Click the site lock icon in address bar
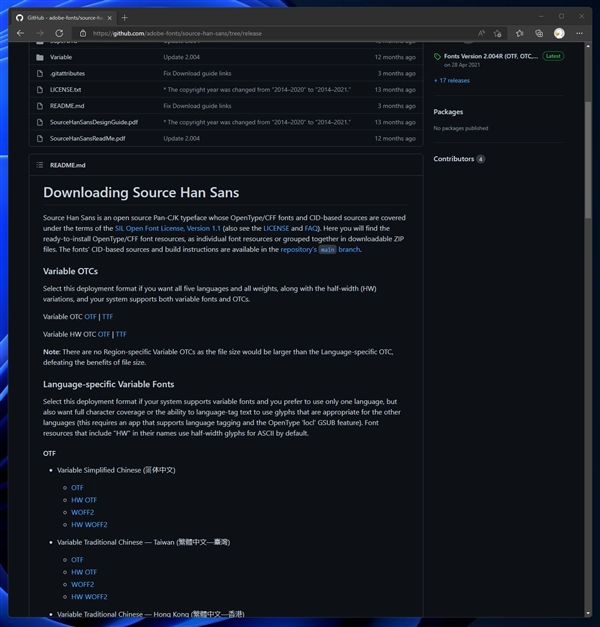 (x=83, y=34)
